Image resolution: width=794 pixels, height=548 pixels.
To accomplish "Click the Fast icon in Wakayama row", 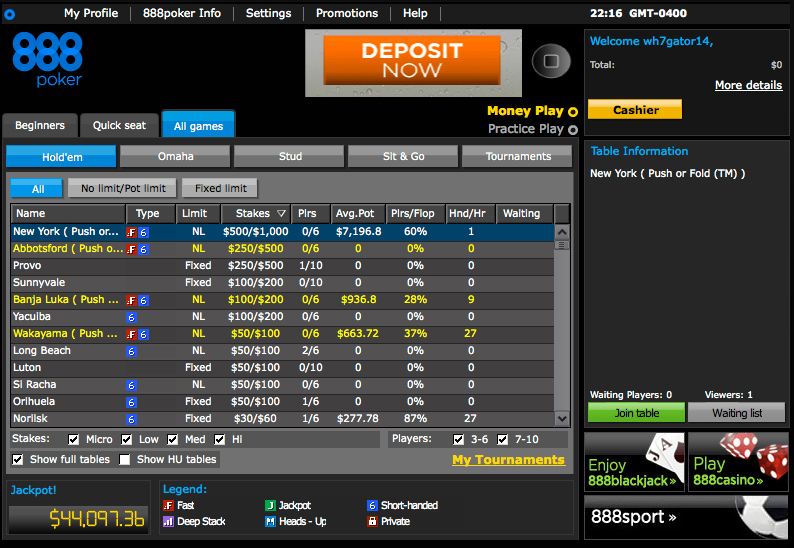I will point(131,334).
